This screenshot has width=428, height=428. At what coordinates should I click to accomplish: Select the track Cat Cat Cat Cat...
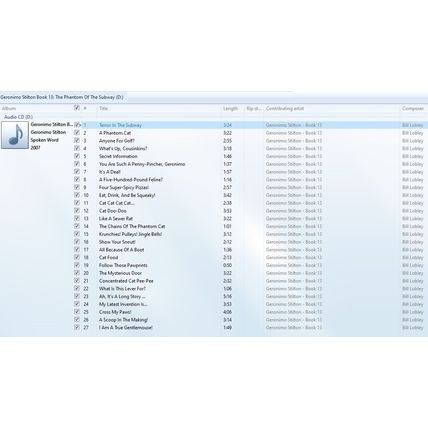click(x=117, y=203)
